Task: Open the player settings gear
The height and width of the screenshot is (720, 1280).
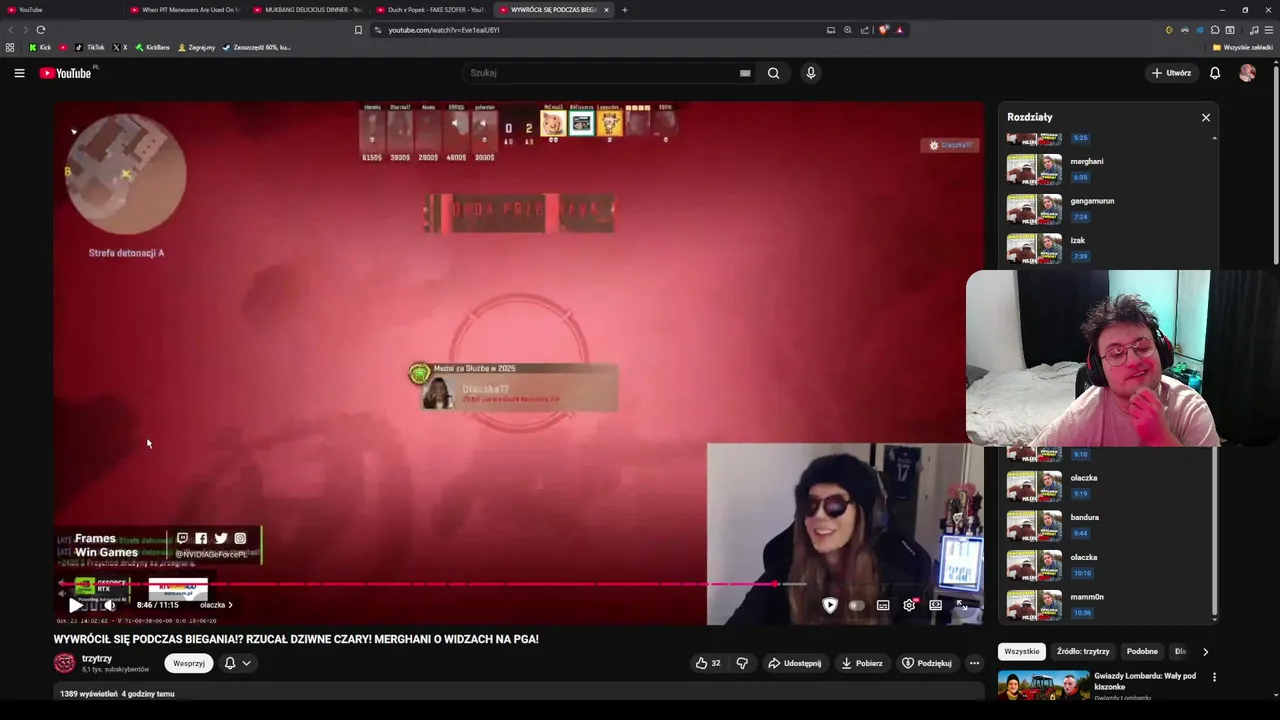Action: pos(909,605)
